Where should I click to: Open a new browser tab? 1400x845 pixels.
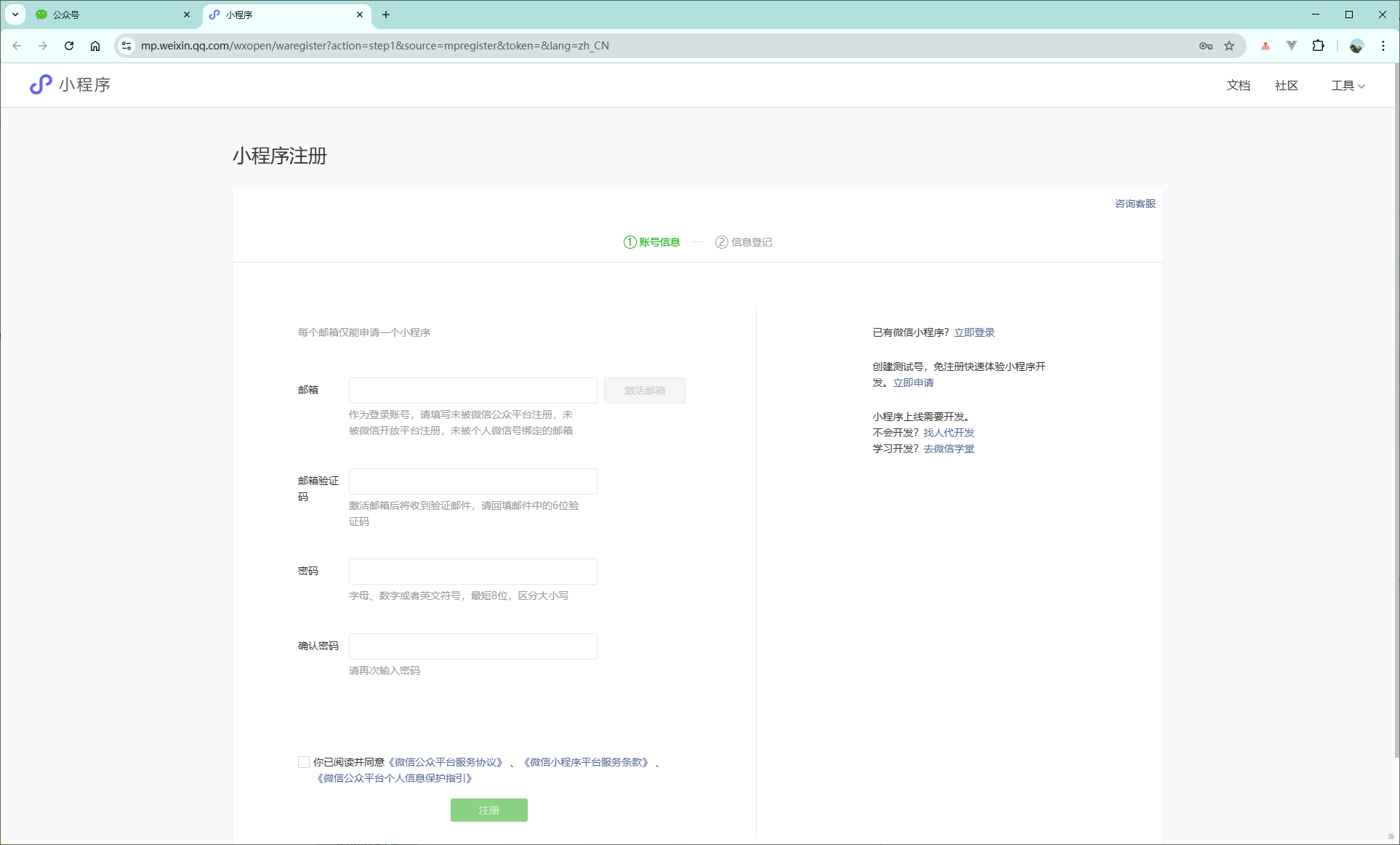(386, 15)
